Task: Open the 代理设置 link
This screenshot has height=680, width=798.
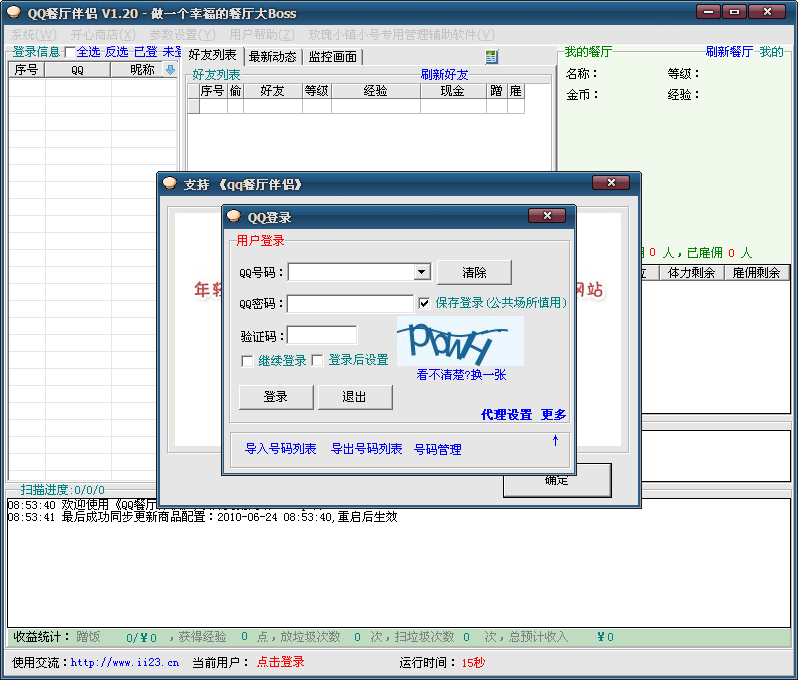Action: point(506,415)
